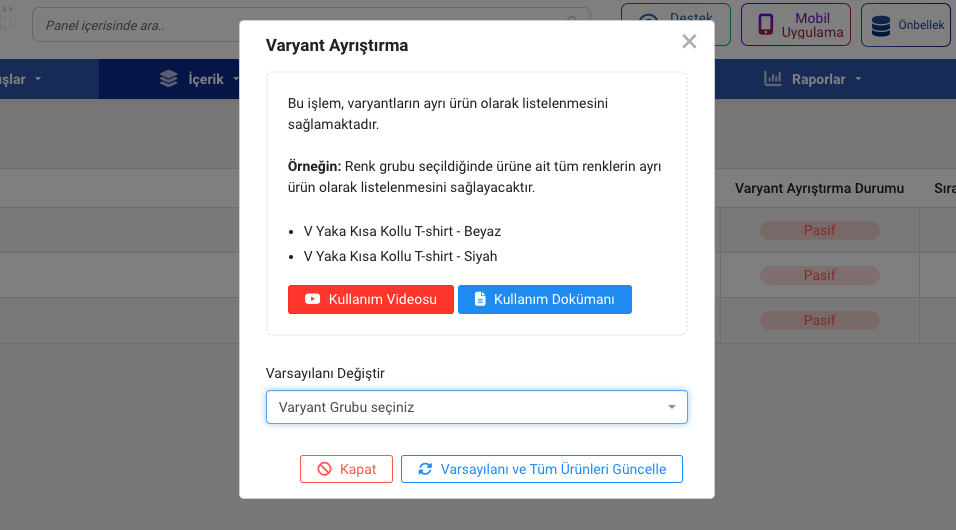This screenshot has height=530, width=956.
Task: Click the Önbellek database icon
Action: pyautogui.click(x=881, y=26)
